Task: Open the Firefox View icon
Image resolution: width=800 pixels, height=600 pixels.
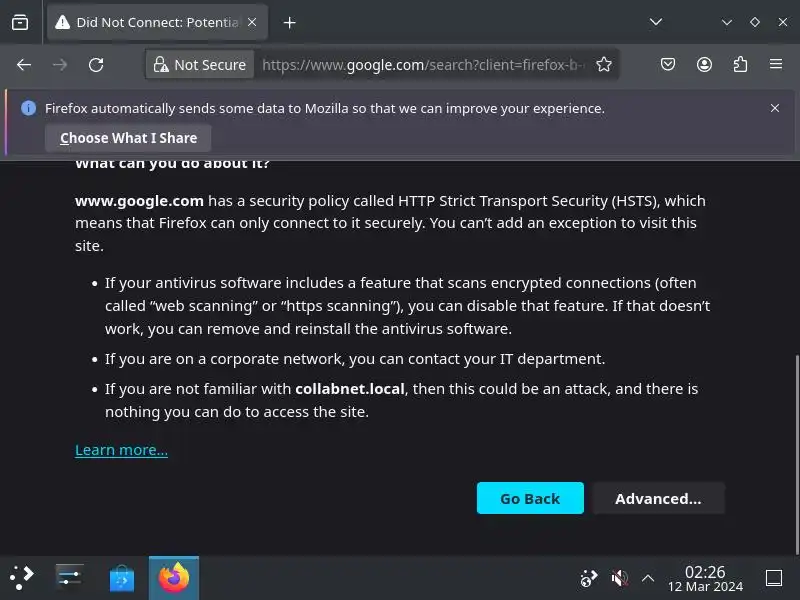Action: pos(20,22)
